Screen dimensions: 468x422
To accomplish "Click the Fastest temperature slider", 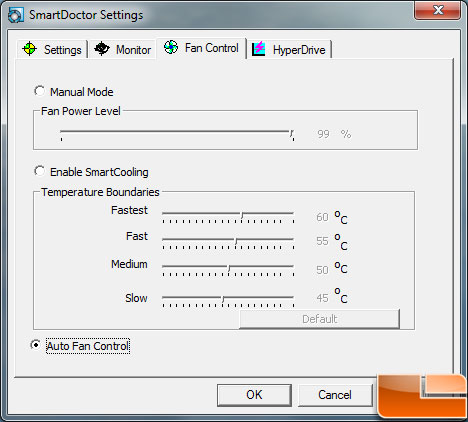I will tap(228, 217).
